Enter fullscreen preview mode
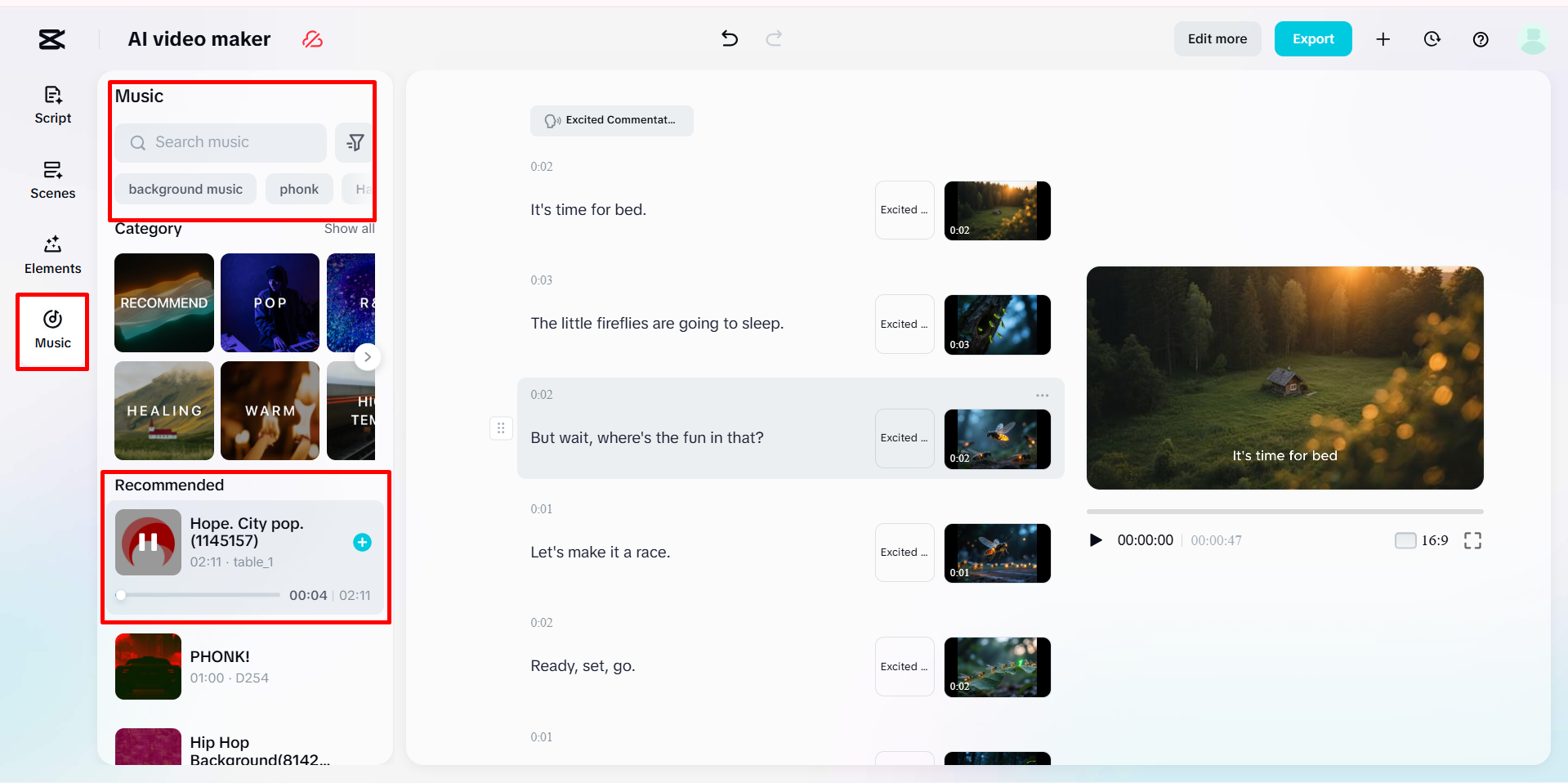 (1472, 540)
